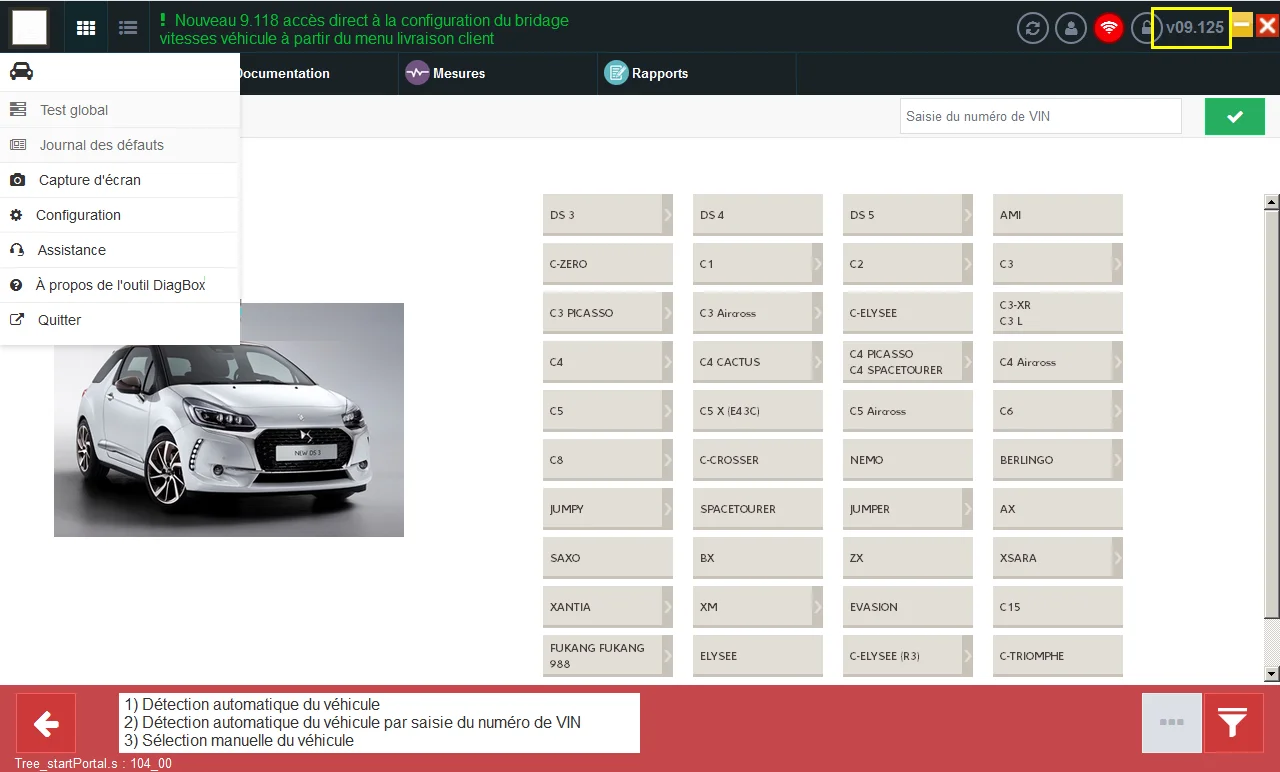Screen dimensions: 1280x772
Task: Open Configuration from the side menu
Action: pos(120,215)
